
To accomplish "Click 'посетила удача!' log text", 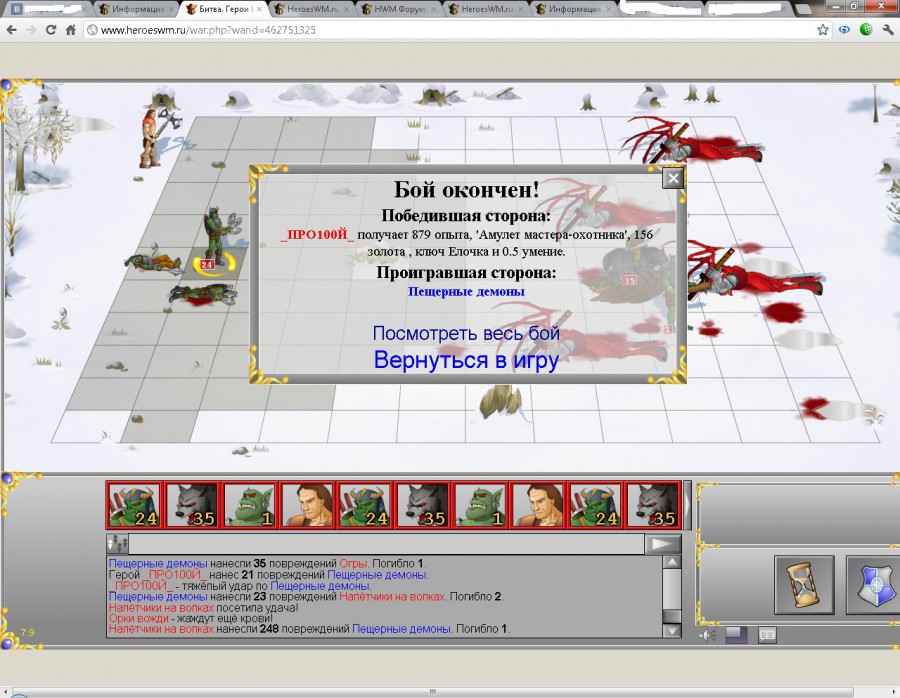I will pos(258,607).
